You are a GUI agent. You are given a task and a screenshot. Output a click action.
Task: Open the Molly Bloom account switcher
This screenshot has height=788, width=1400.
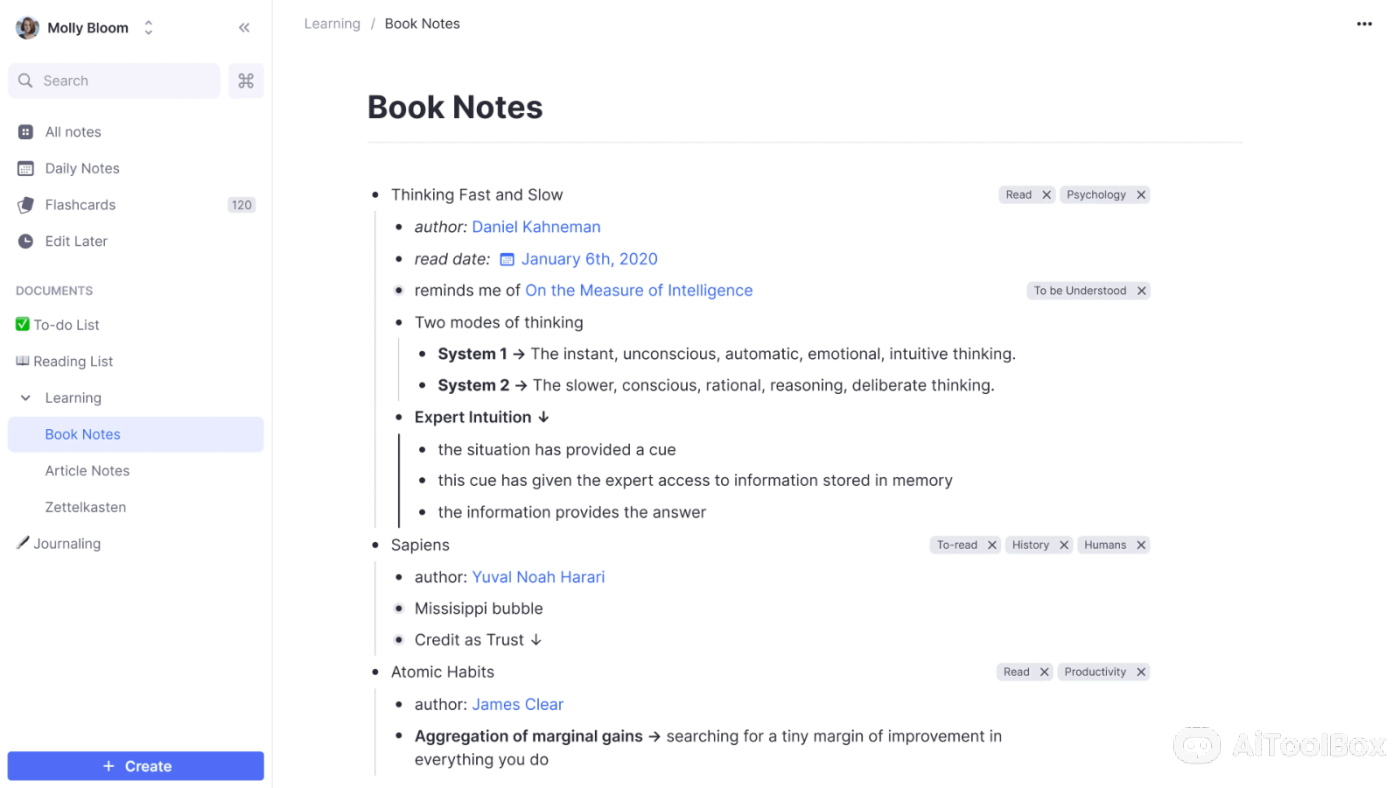pos(148,28)
